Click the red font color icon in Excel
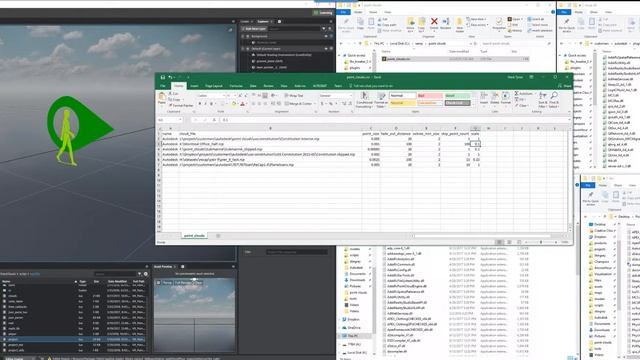The height and width of the screenshot is (360, 640). 242,104
